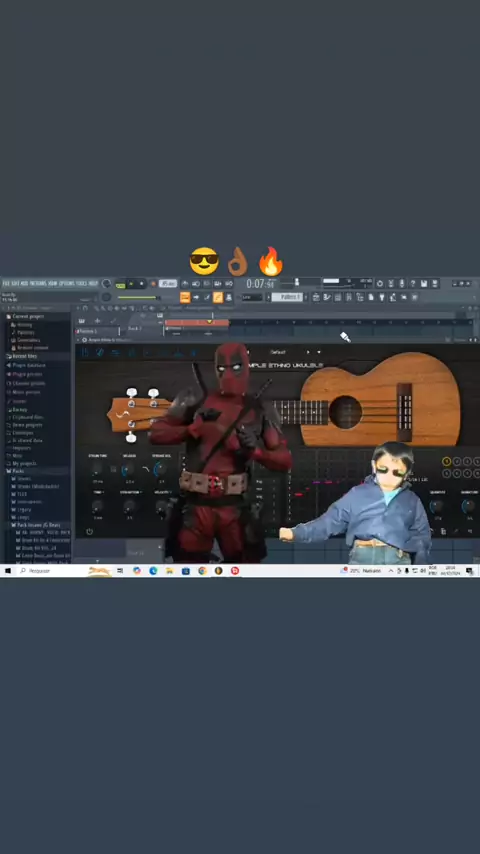This screenshot has width=480, height=854.
Task: Expand the Plugin presets folder
Action: [25, 374]
